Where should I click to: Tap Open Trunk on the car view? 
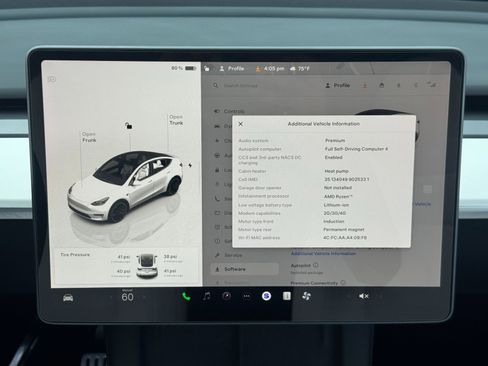point(176,120)
